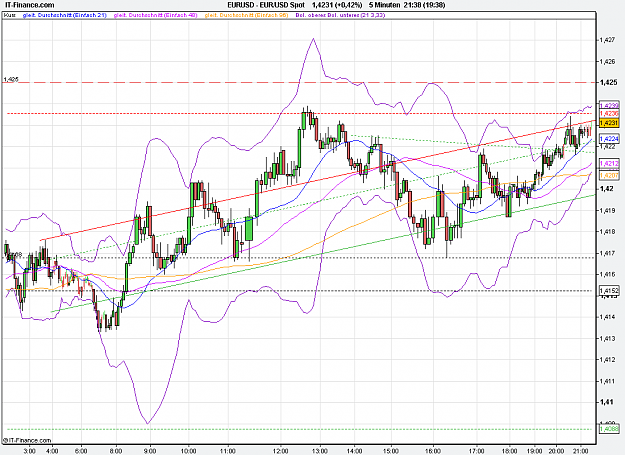This screenshot has height=455, width=625.
Task: Click the 21:38 (19:38) time display
Action: [424, 5]
